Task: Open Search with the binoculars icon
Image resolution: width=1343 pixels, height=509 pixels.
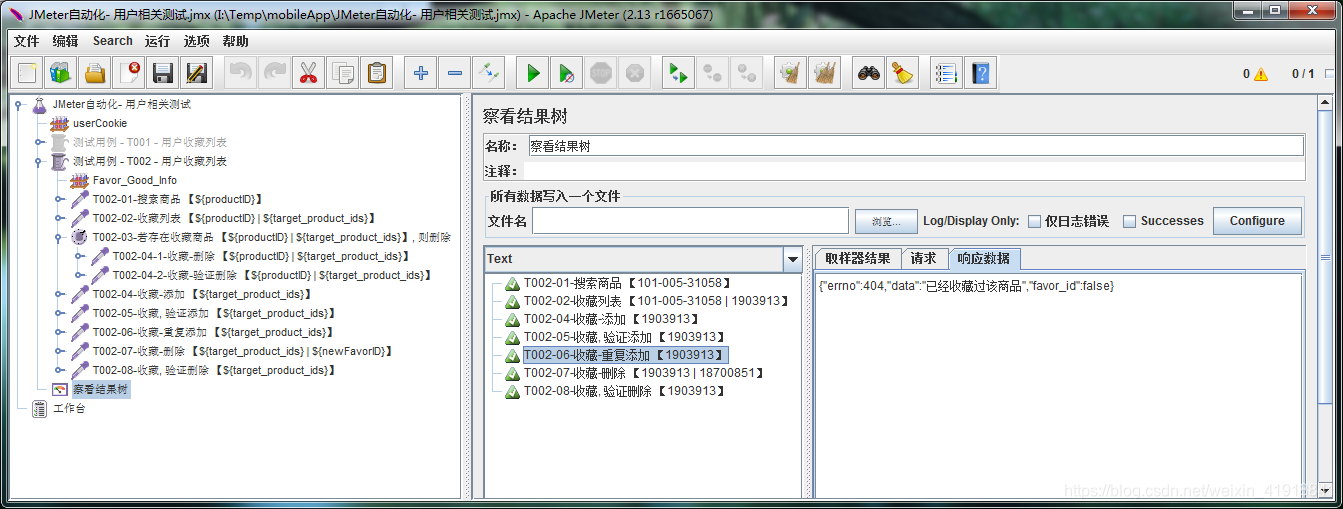Action: [869, 73]
